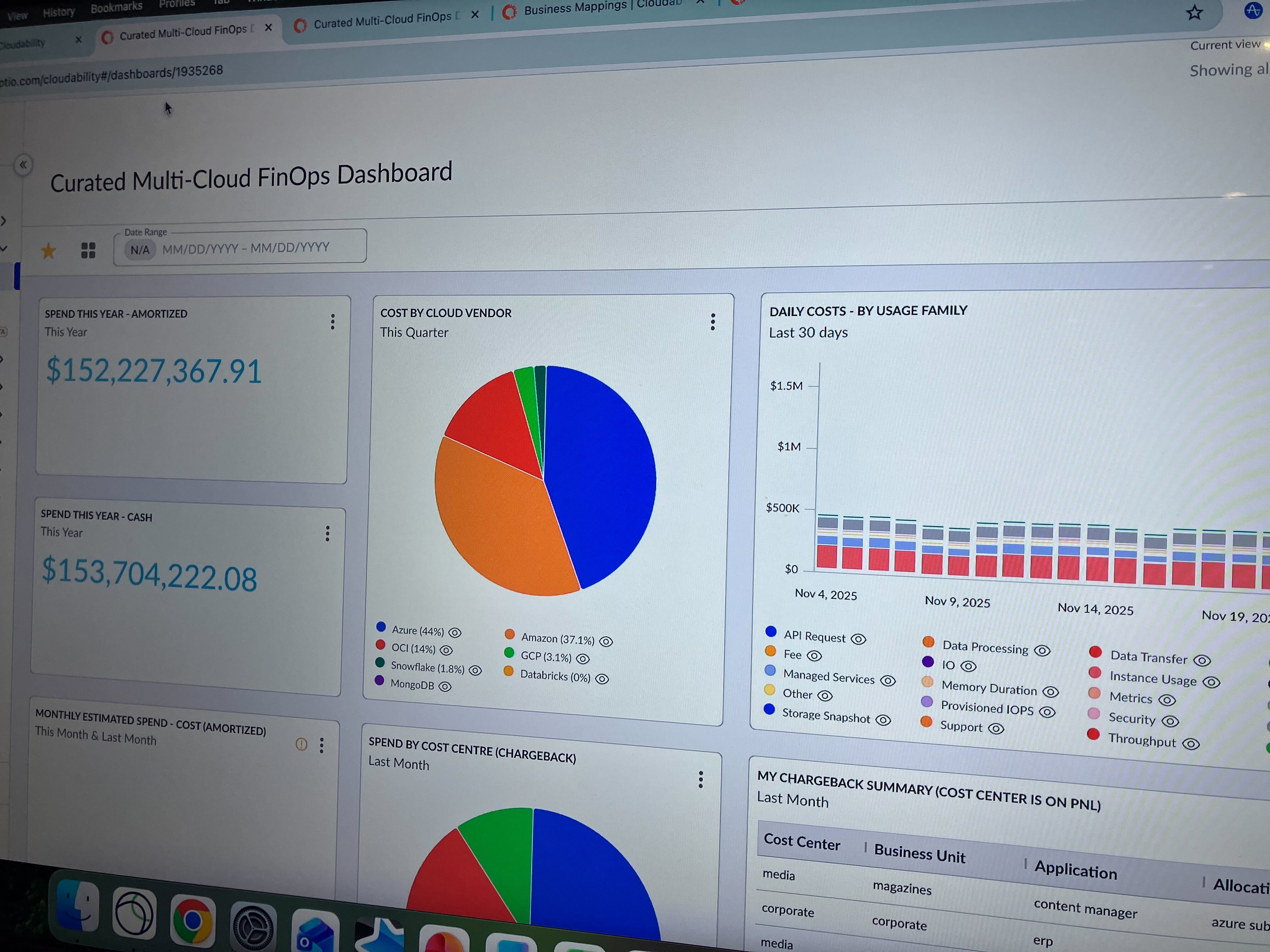Toggle Data Transfer series visibility
1270x952 pixels.
[1202, 660]
